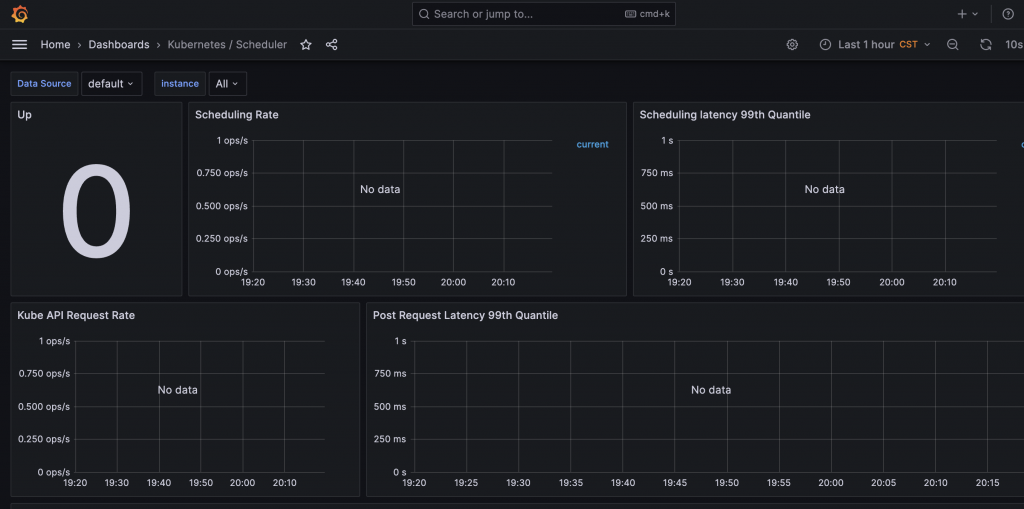The image size is (1024, 509).
Task: Click the CST timezone label
Action: pyautogui.click(x=908, y=44)
